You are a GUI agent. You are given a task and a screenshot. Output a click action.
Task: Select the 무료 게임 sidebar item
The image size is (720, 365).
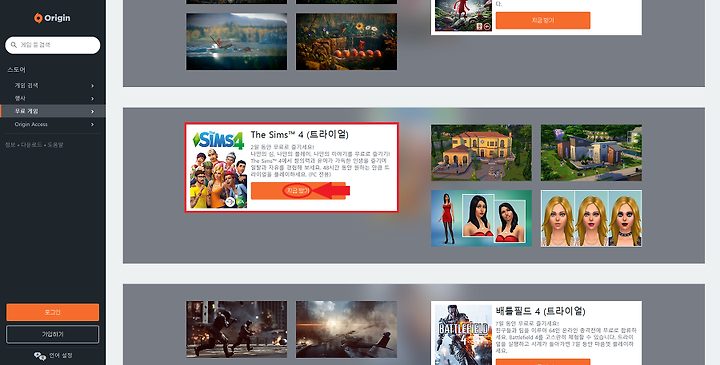tap(53, 111)
